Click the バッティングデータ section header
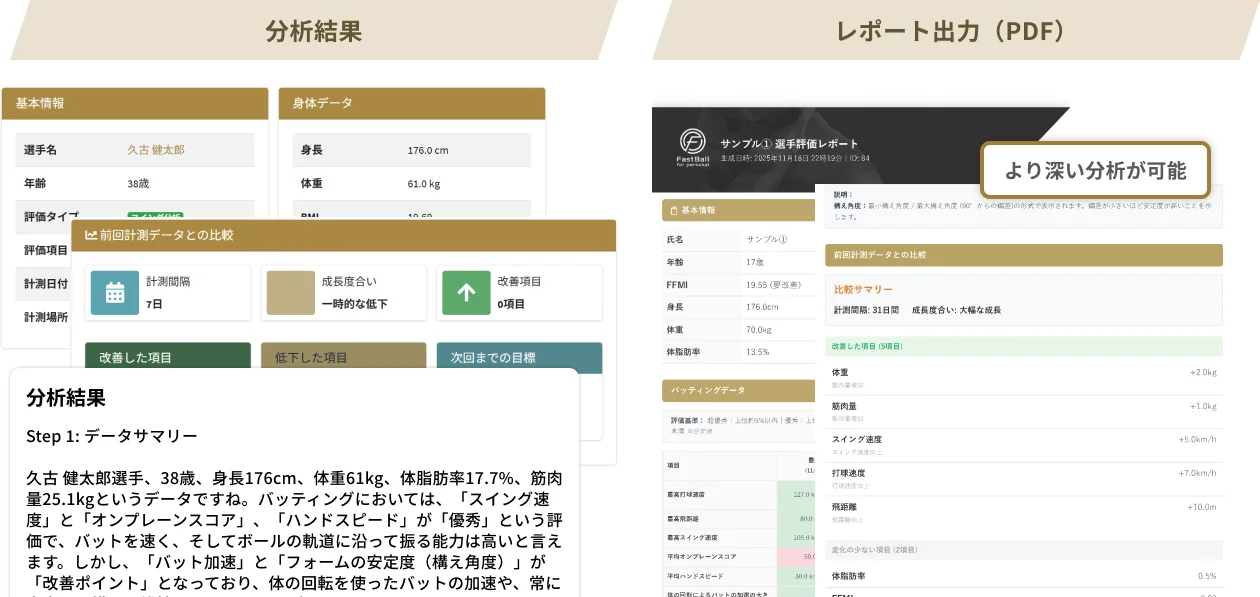Image resolution: width=1260 pixels, height=597 pixels. point(738,390)
